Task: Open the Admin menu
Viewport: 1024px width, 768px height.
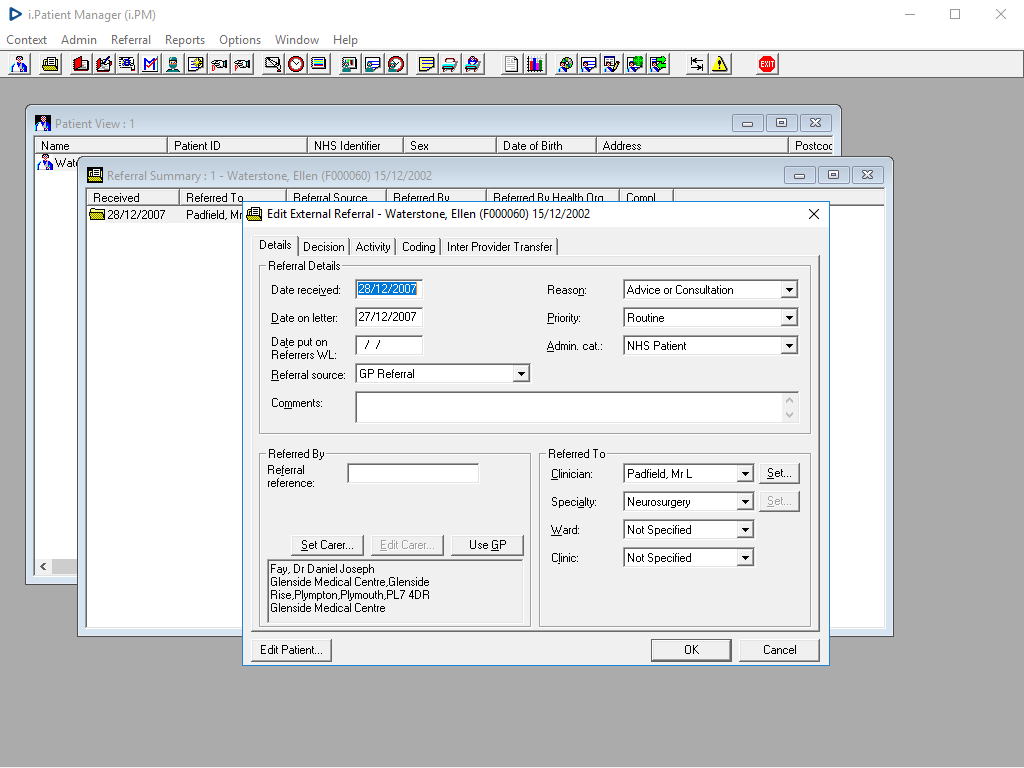Action: [x=78, y=40]
